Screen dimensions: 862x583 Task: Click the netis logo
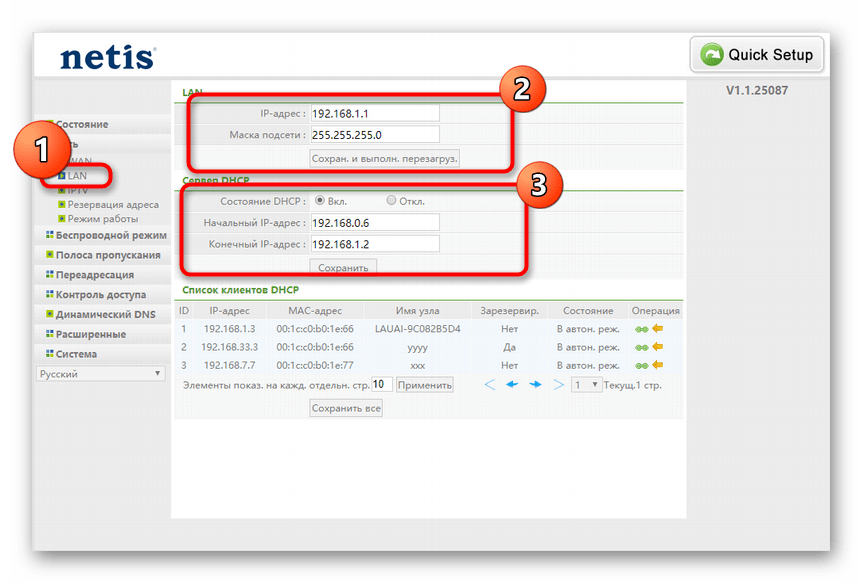[x=108, y=58]
